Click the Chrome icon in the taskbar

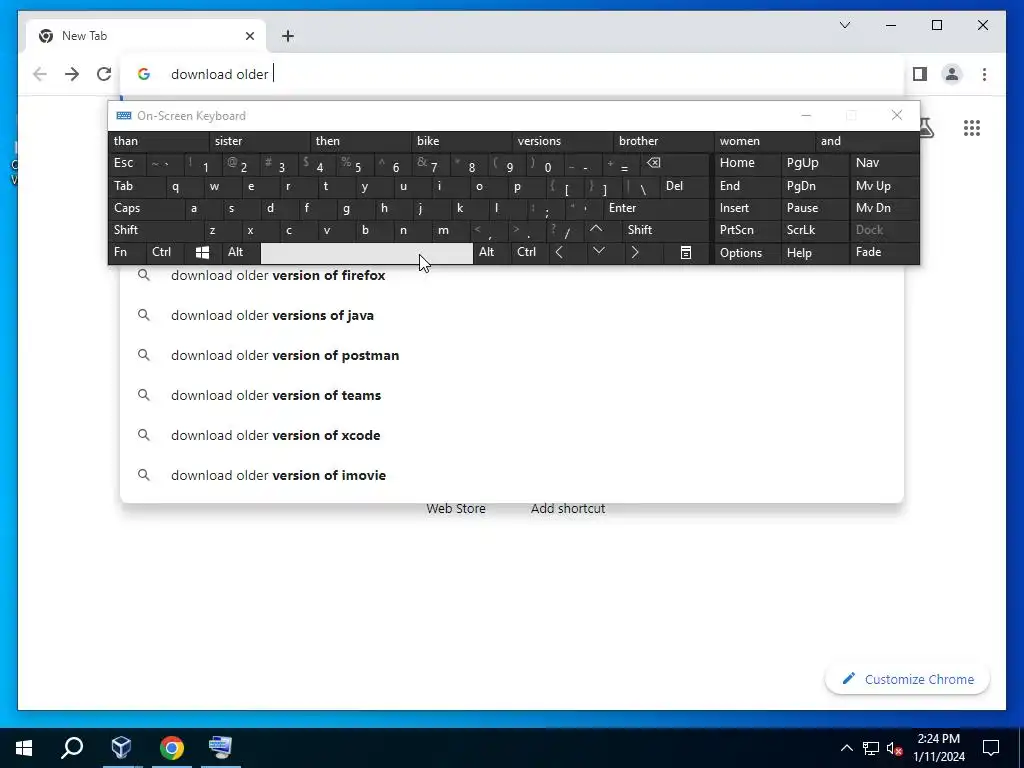(x=172, y=748)
